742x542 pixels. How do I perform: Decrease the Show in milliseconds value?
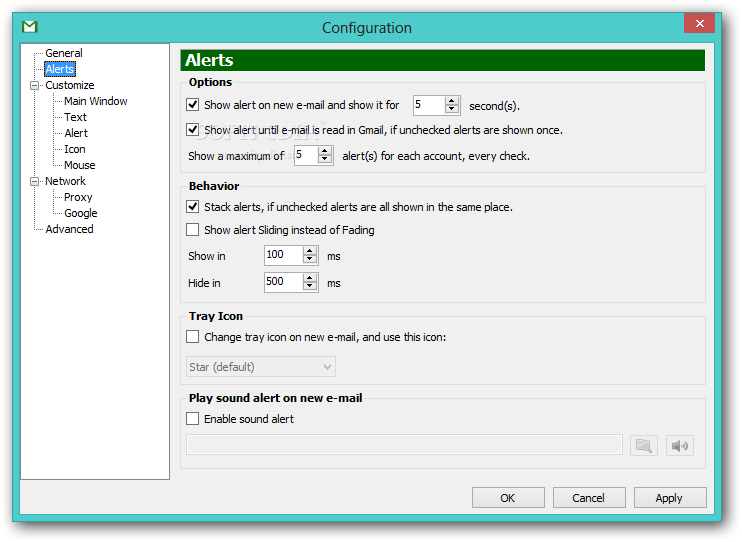309,260
